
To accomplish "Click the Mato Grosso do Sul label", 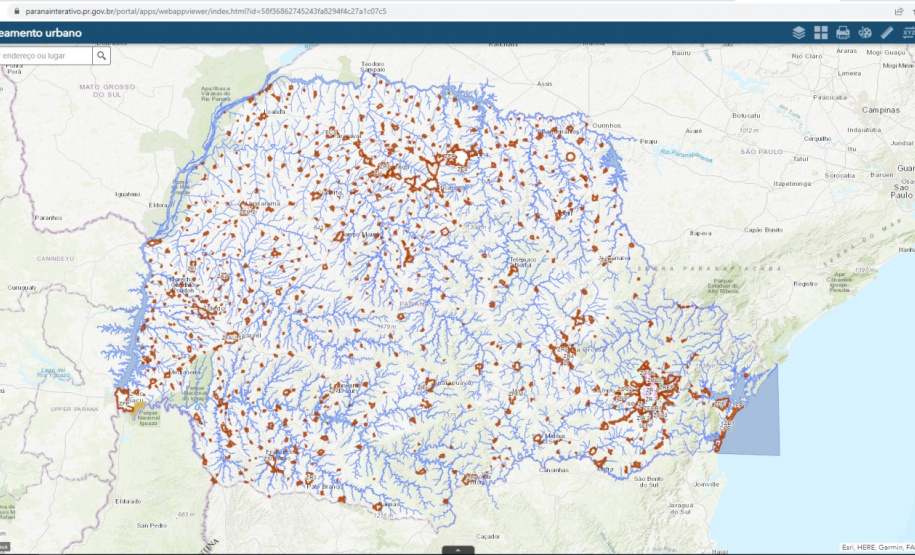I will pyautogui.click(x=107, y=90).
